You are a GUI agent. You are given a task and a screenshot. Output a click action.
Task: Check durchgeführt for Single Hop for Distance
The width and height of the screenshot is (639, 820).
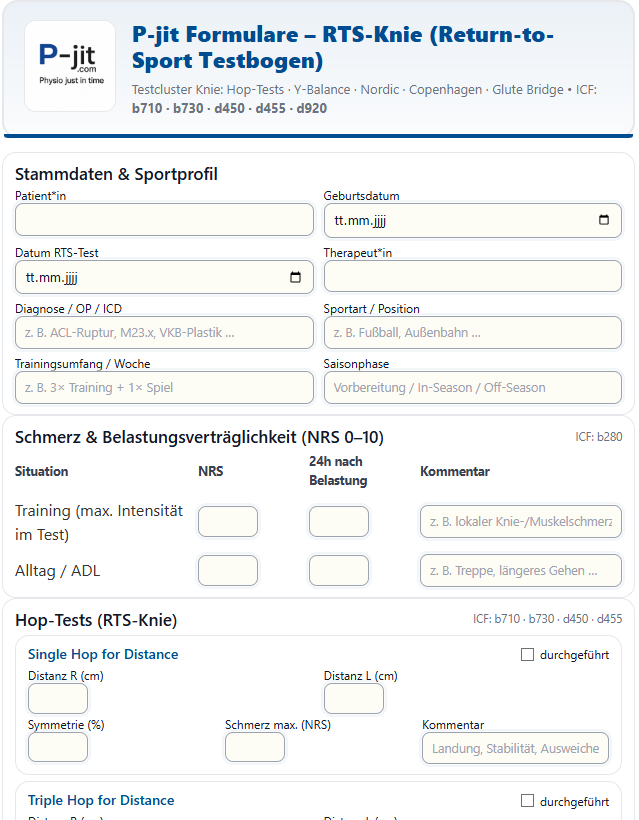(527, 655)
